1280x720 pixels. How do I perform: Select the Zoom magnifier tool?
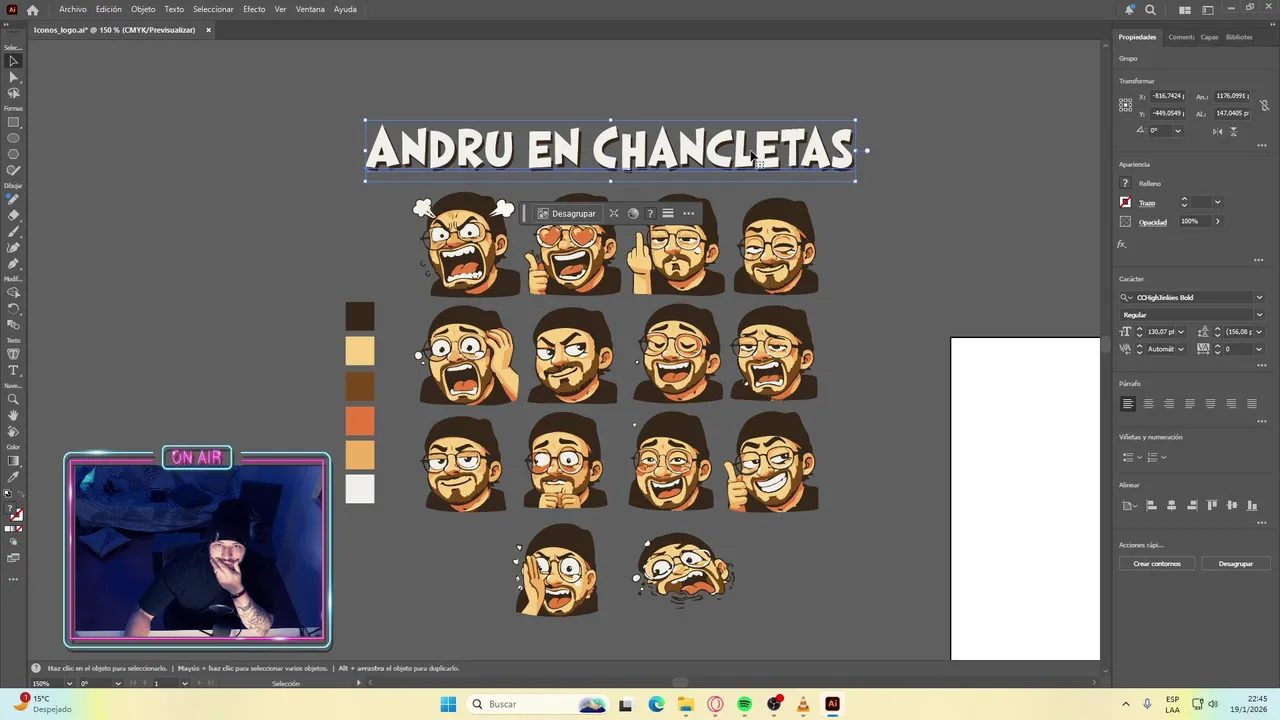coord(14,399)
